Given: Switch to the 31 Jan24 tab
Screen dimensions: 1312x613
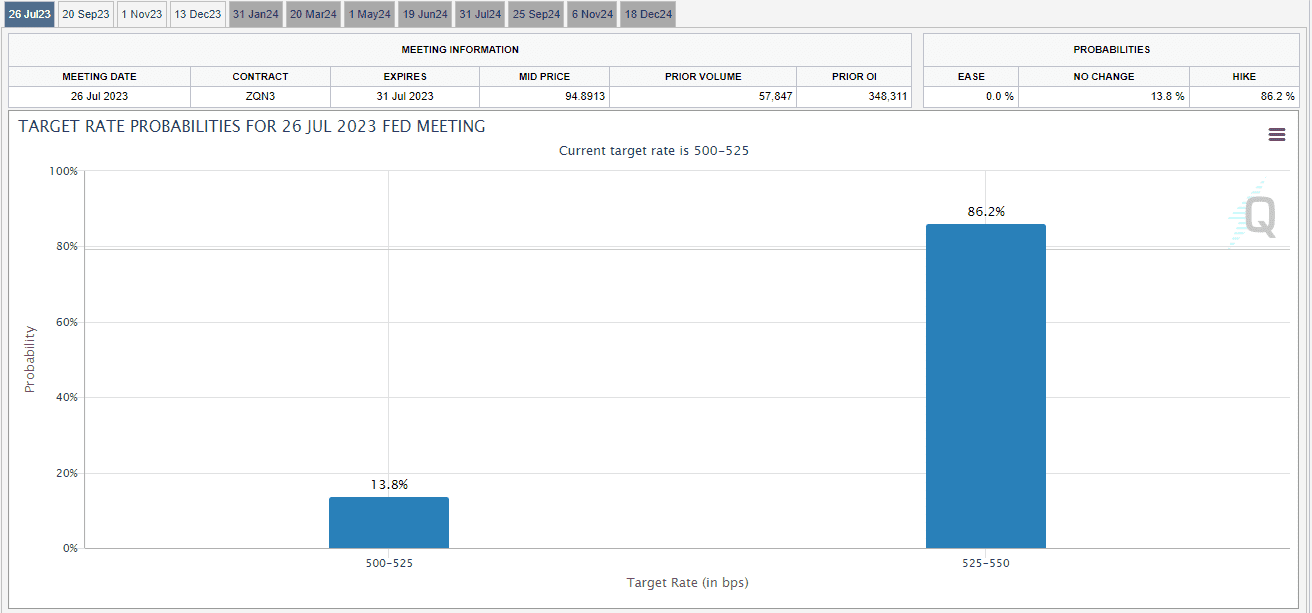Looking at the screenshot, I should (255, 14).
